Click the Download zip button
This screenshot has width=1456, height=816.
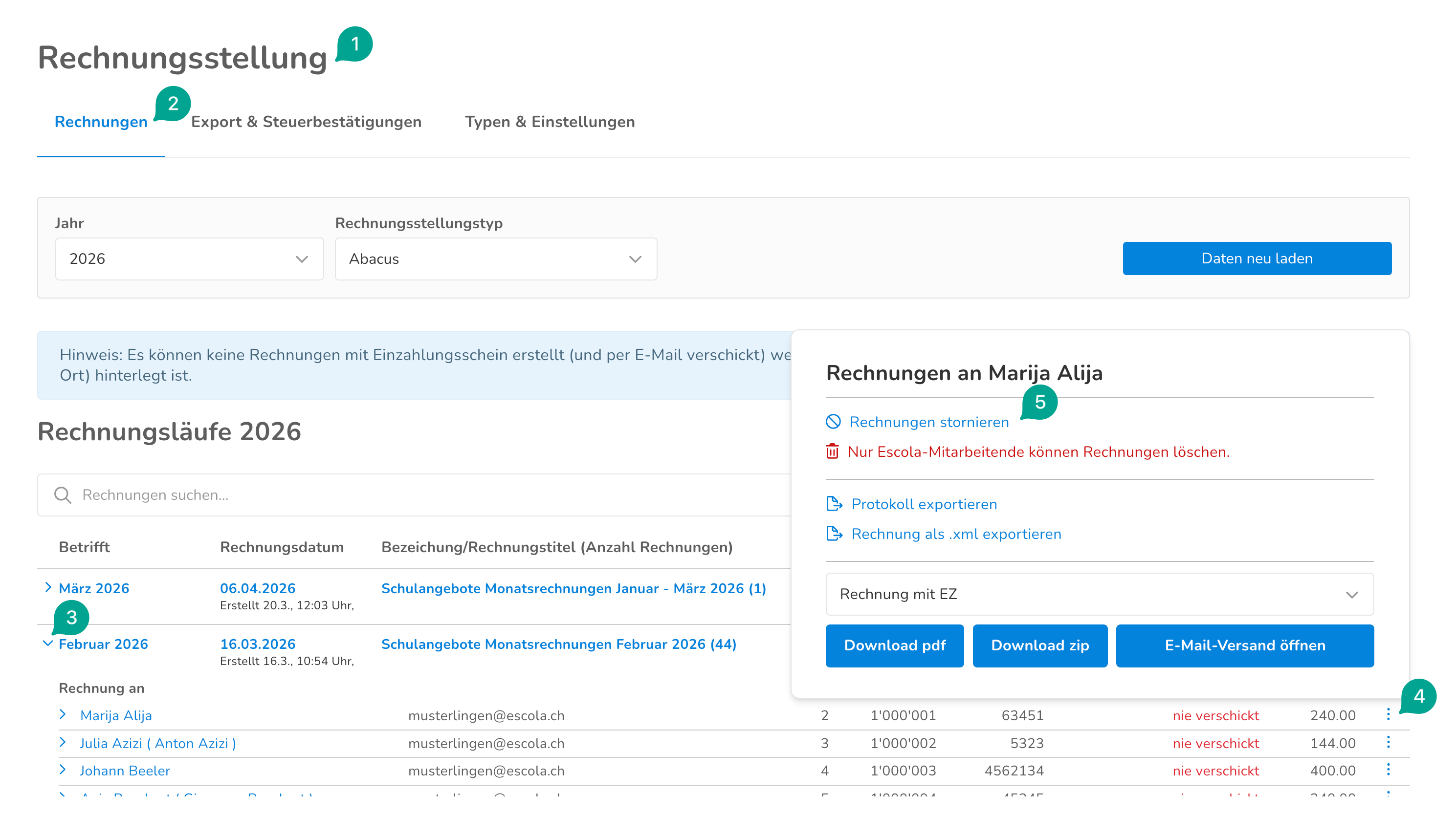(x=1040, y=645)
